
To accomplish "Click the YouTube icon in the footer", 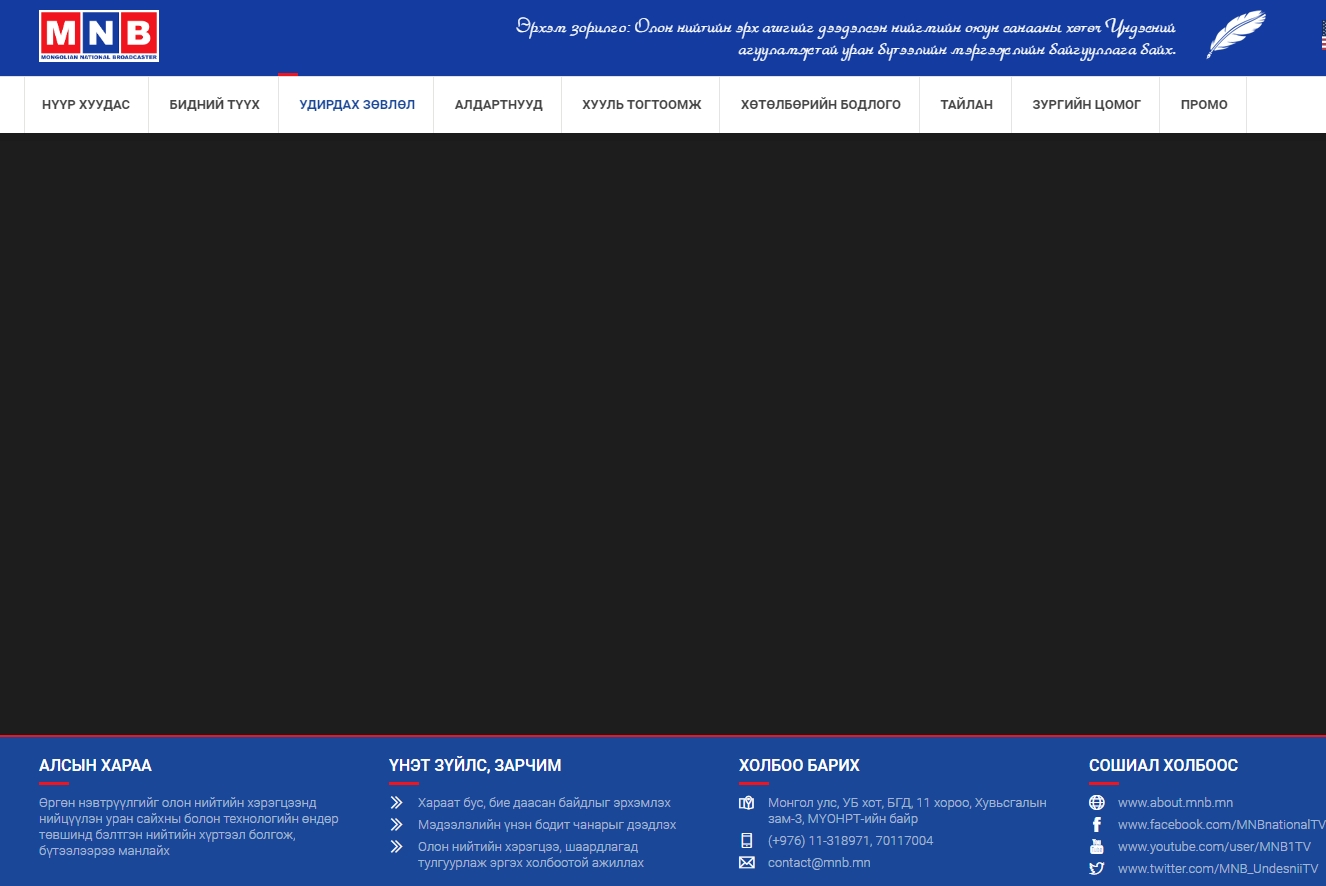I will point(1097,846).
